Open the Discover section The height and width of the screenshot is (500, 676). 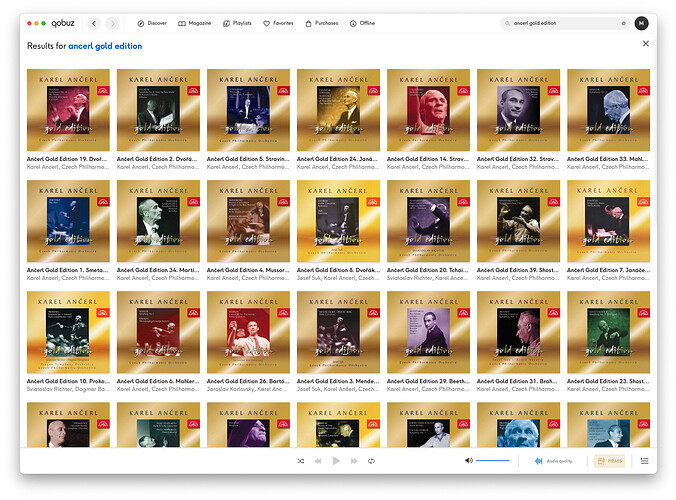tap(152, 23)
